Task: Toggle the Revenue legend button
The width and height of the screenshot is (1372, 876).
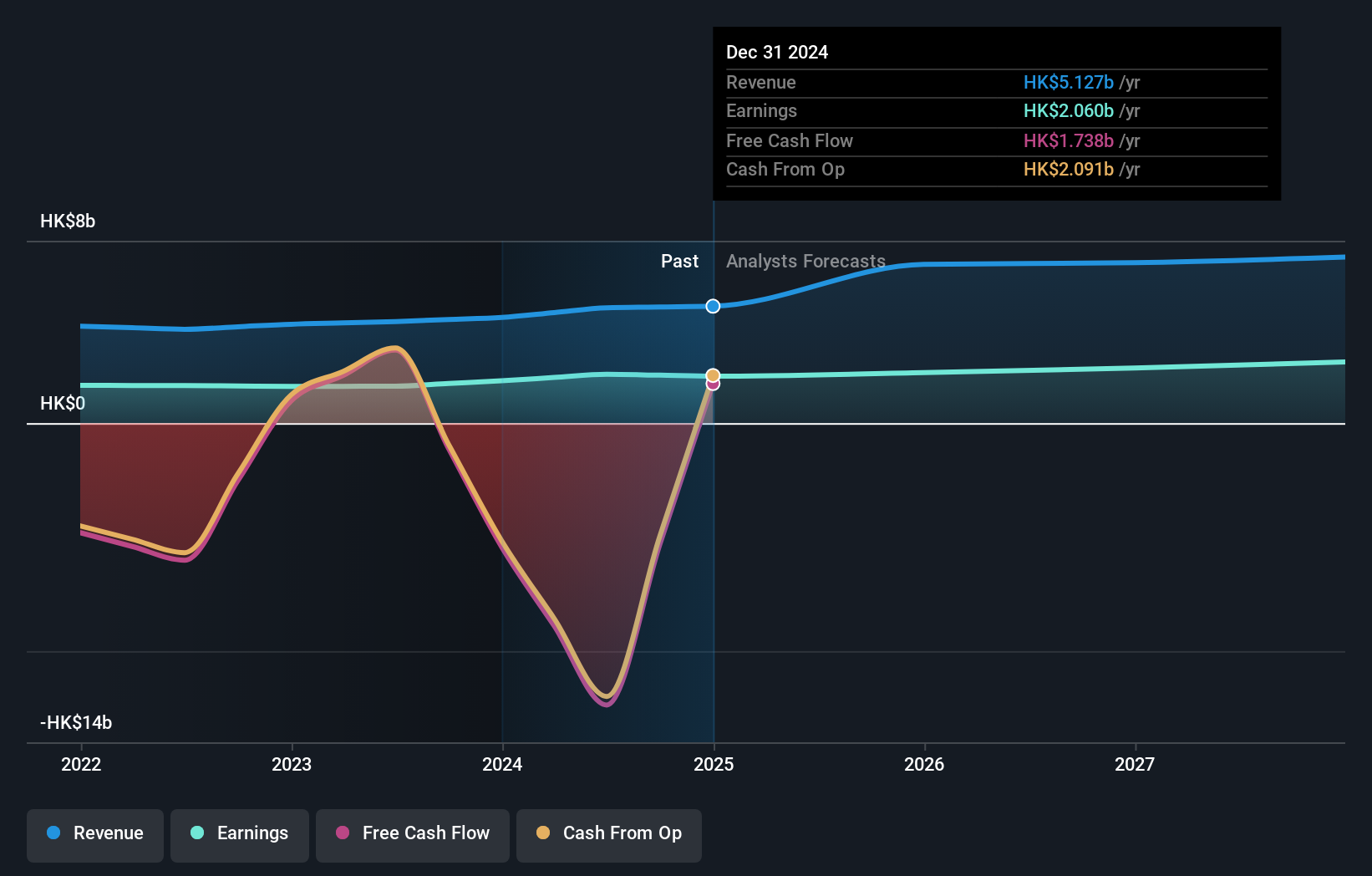Action: 95,835
